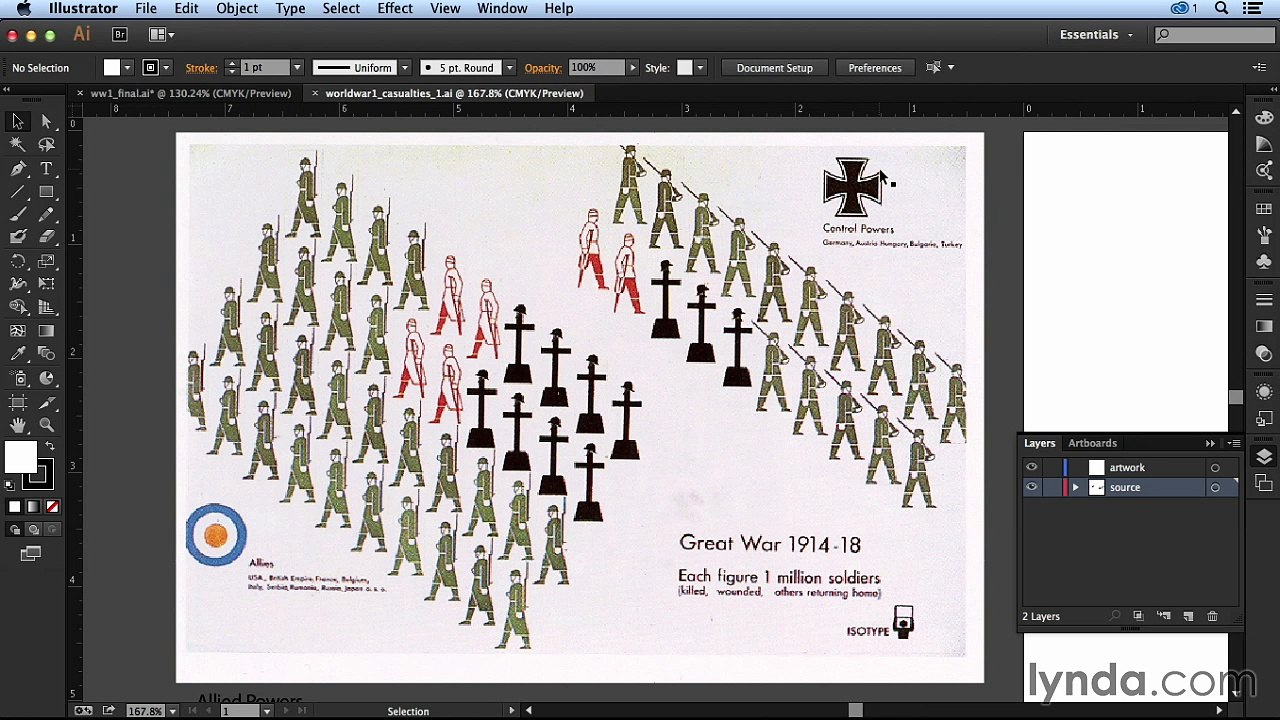Expand the source layer contents
This screenshot has height=720, width=1280.
coord(1076,488)
